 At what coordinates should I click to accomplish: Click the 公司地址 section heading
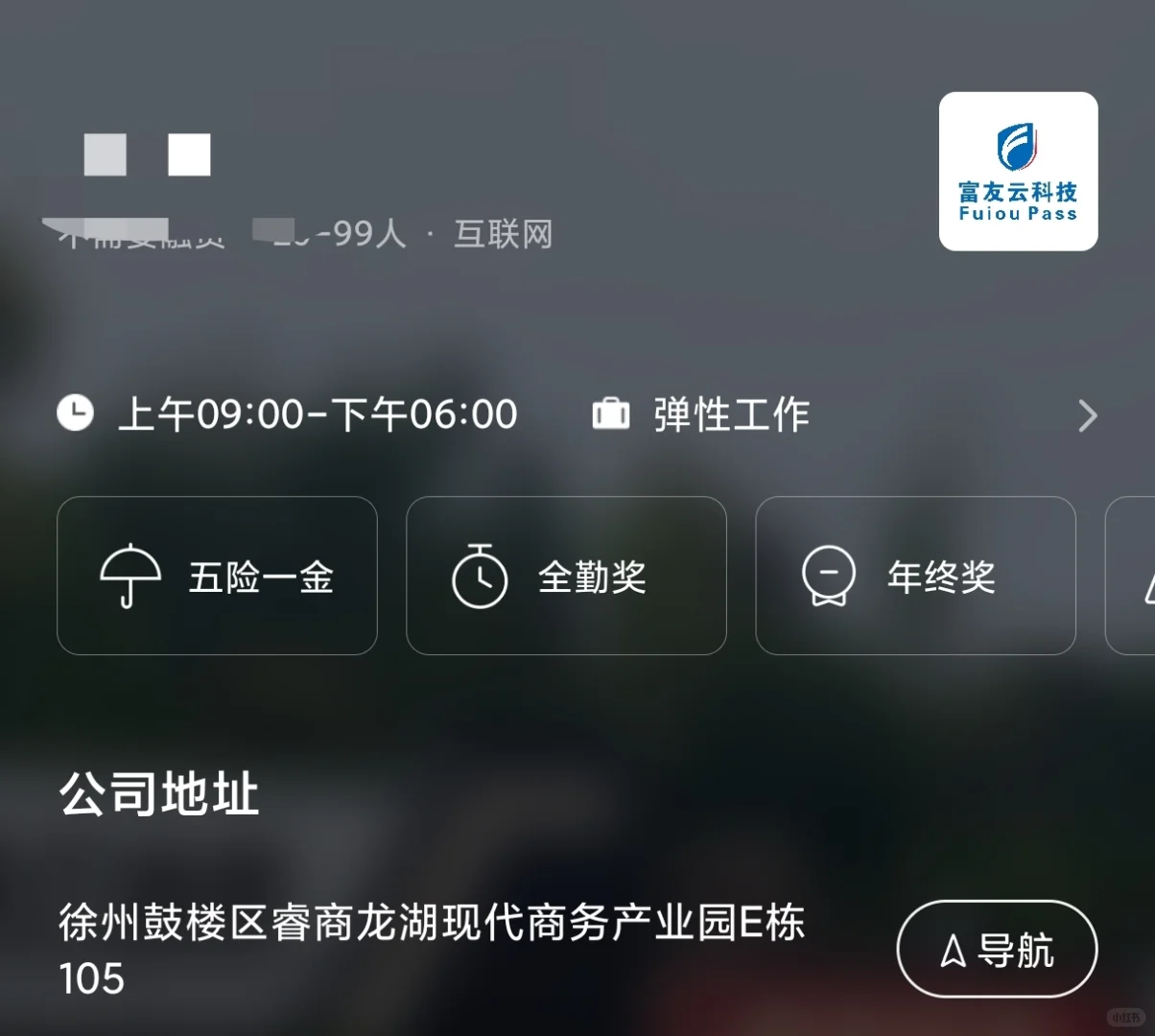pos(159,794)
